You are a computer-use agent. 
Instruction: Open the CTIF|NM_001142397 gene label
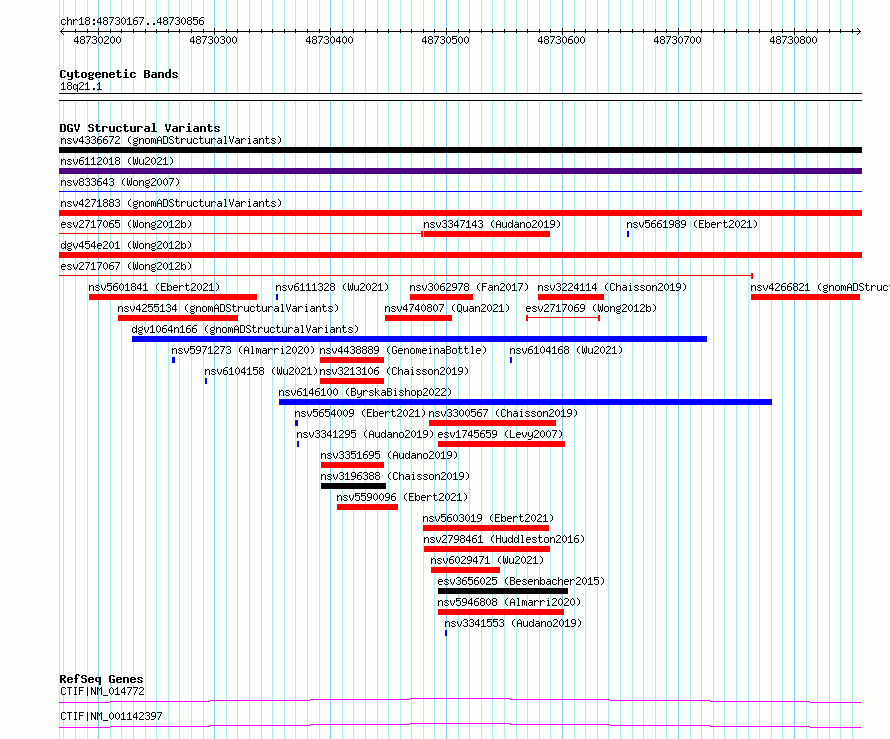(111, 716)
